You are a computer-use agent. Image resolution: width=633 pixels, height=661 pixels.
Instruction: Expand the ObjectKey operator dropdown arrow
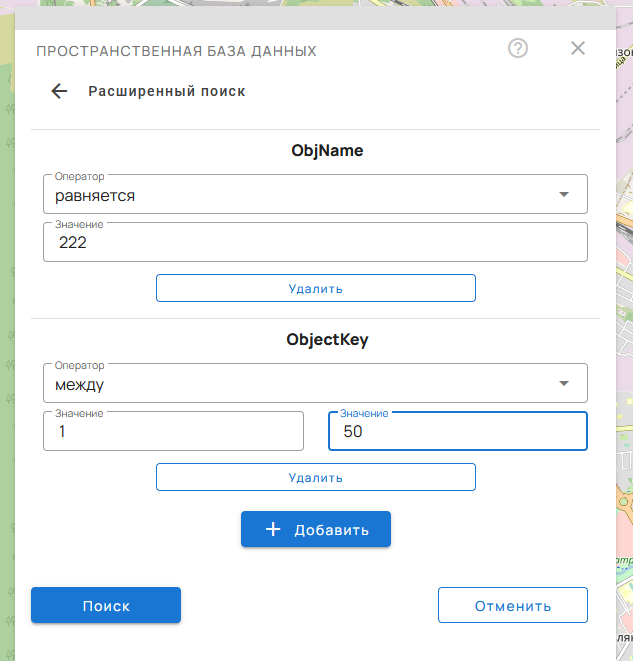tap(563, 383)
